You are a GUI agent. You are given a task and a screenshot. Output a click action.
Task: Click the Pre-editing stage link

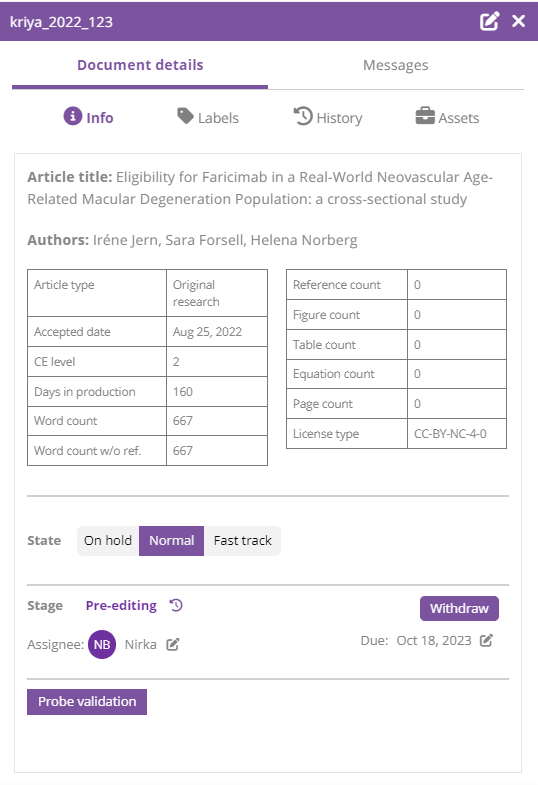click(x=121, y=605)
